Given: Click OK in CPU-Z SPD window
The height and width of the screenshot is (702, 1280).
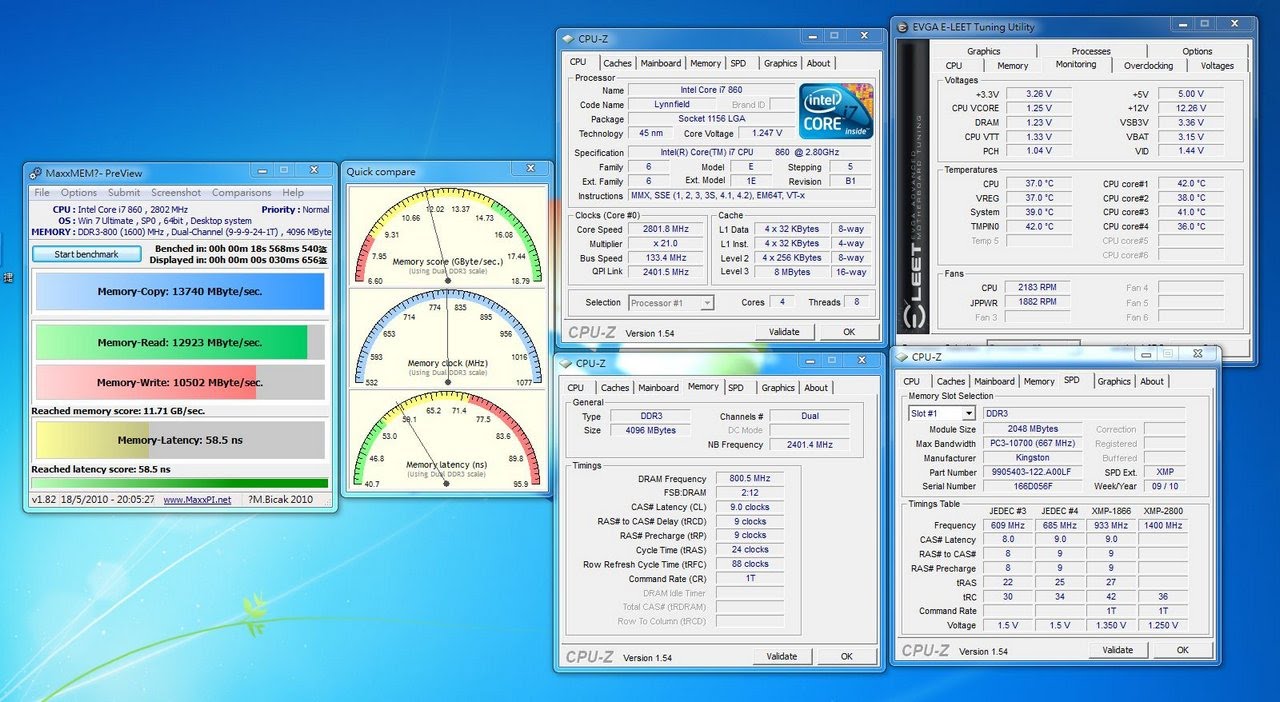Looking at the screenshot, I should point(1182,650).
